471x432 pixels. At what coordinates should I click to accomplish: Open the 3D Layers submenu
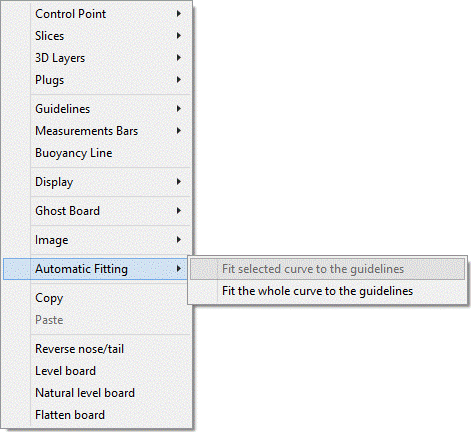click(97, 58)
